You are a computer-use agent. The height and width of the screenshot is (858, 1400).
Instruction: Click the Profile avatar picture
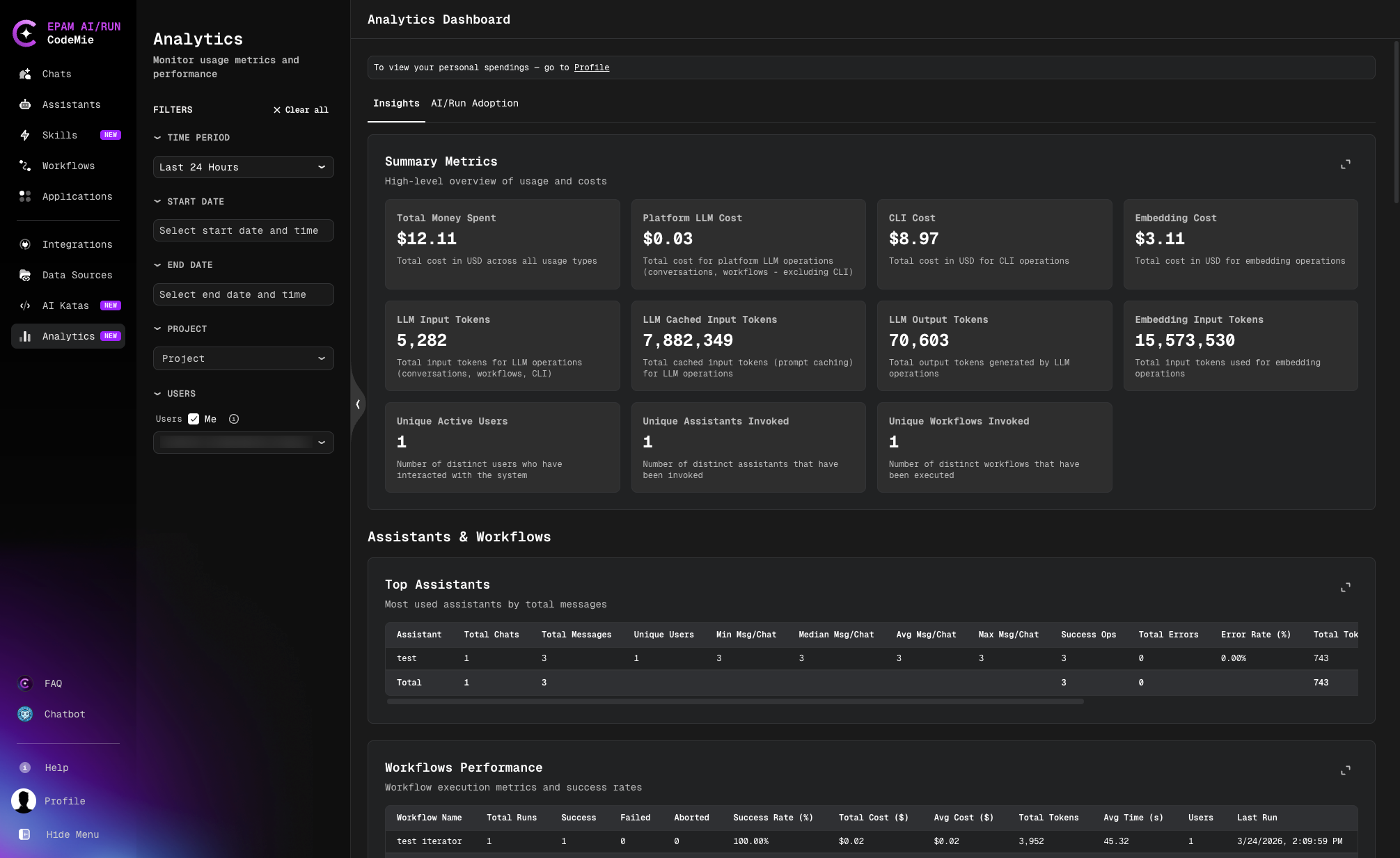coord(24,801)
